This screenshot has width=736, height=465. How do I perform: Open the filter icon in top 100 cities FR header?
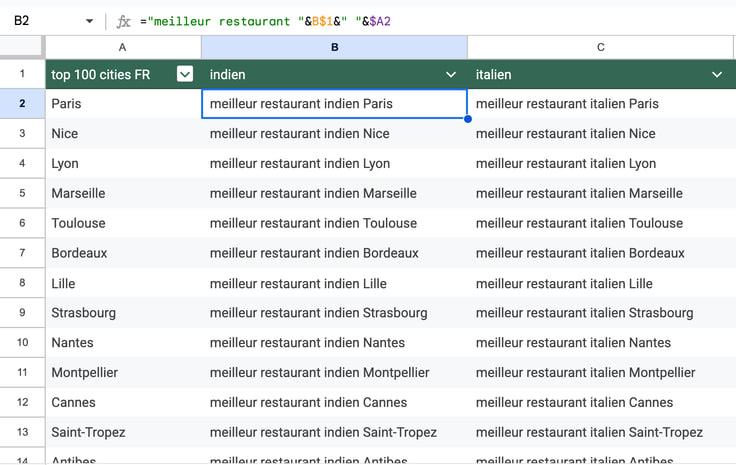click(185, 74)
